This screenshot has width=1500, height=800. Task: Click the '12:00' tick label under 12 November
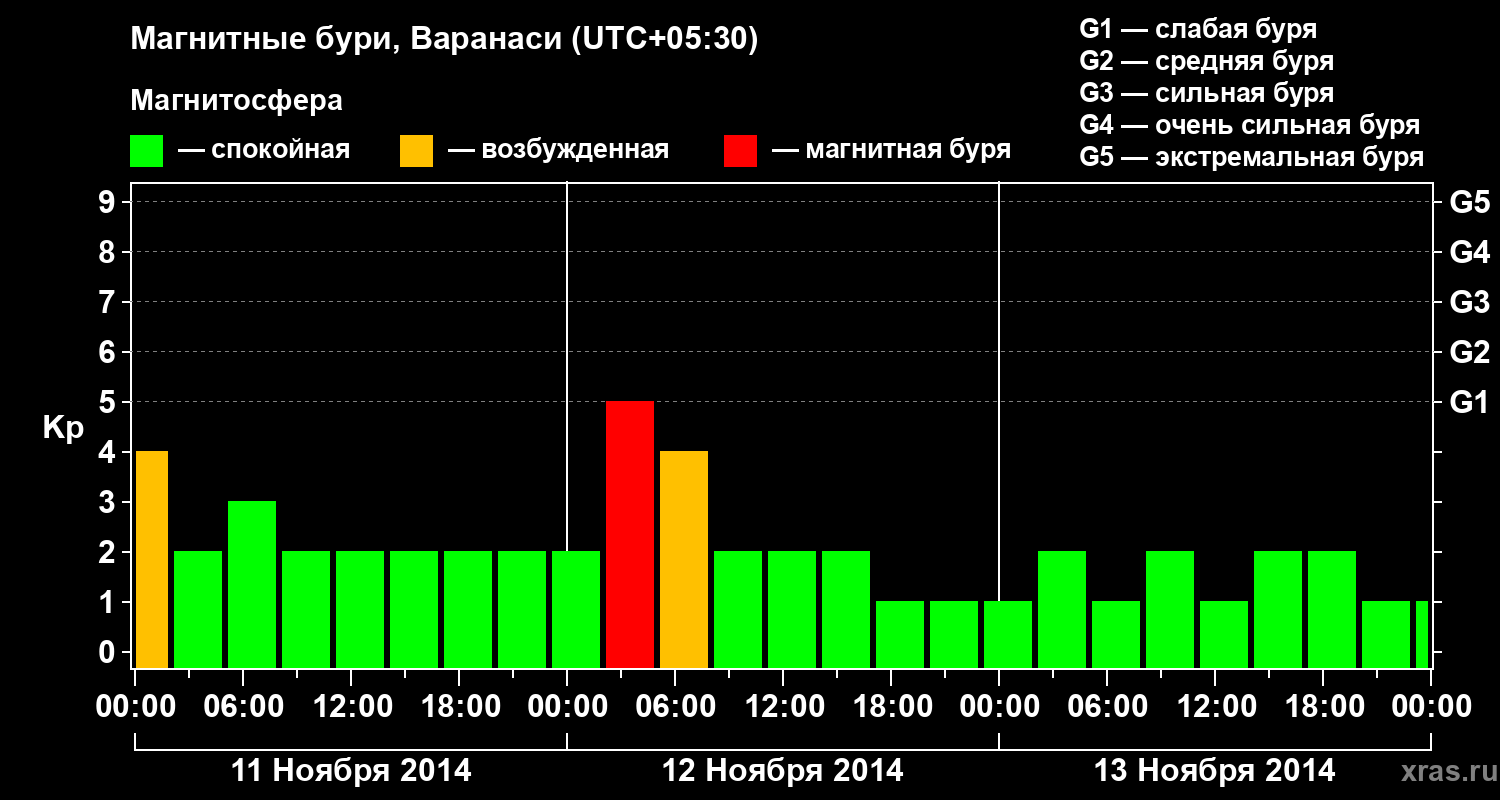(x=783, y=707)
